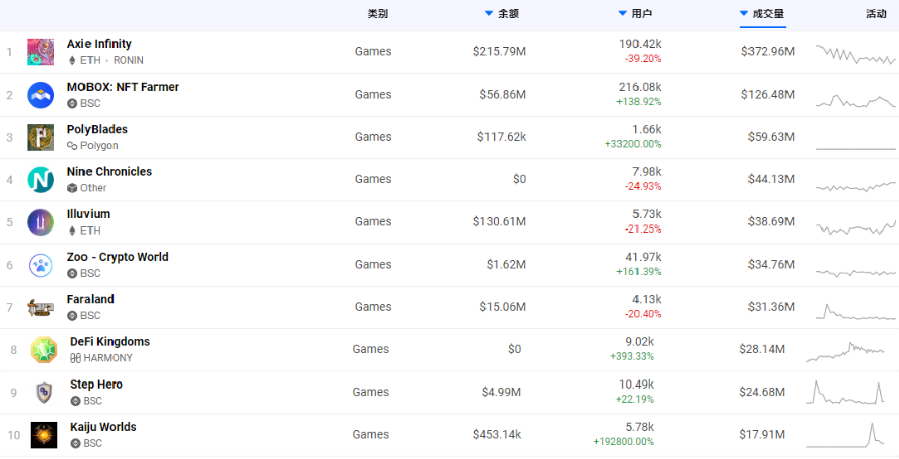Open the Axie Infinity game logo

pyautogui.click(x=41, y=52)
